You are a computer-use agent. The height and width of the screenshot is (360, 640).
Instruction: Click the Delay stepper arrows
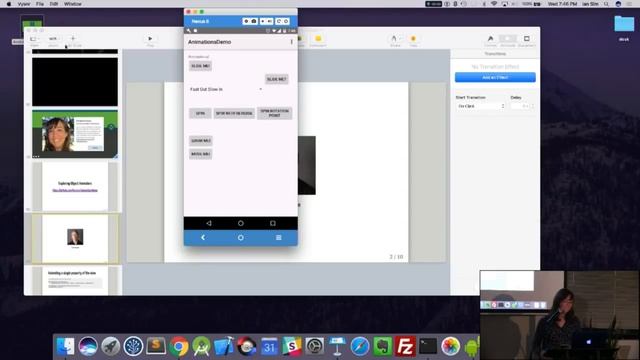click(532, 106)
